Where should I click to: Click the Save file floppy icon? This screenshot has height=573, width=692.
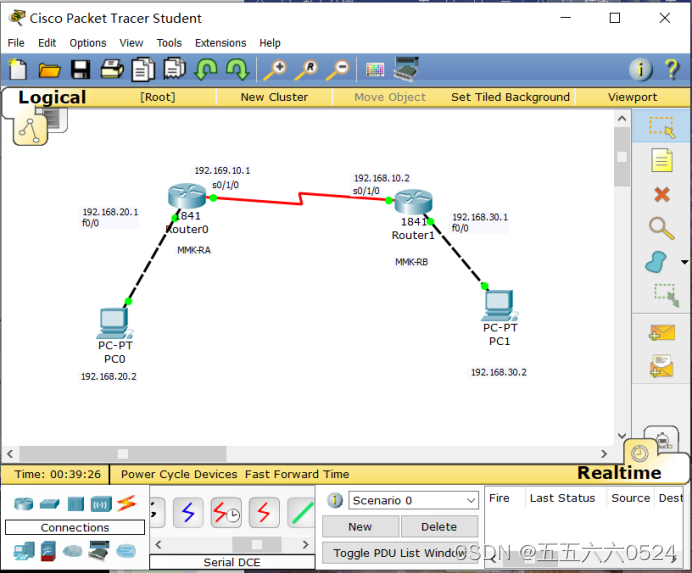pos(80,69)
